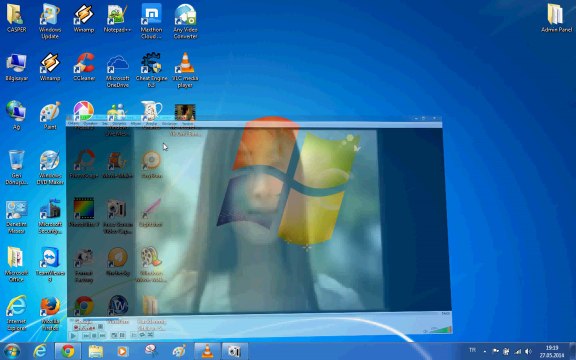
Task: Open the system volume tray icon
Action: (529, 352)
